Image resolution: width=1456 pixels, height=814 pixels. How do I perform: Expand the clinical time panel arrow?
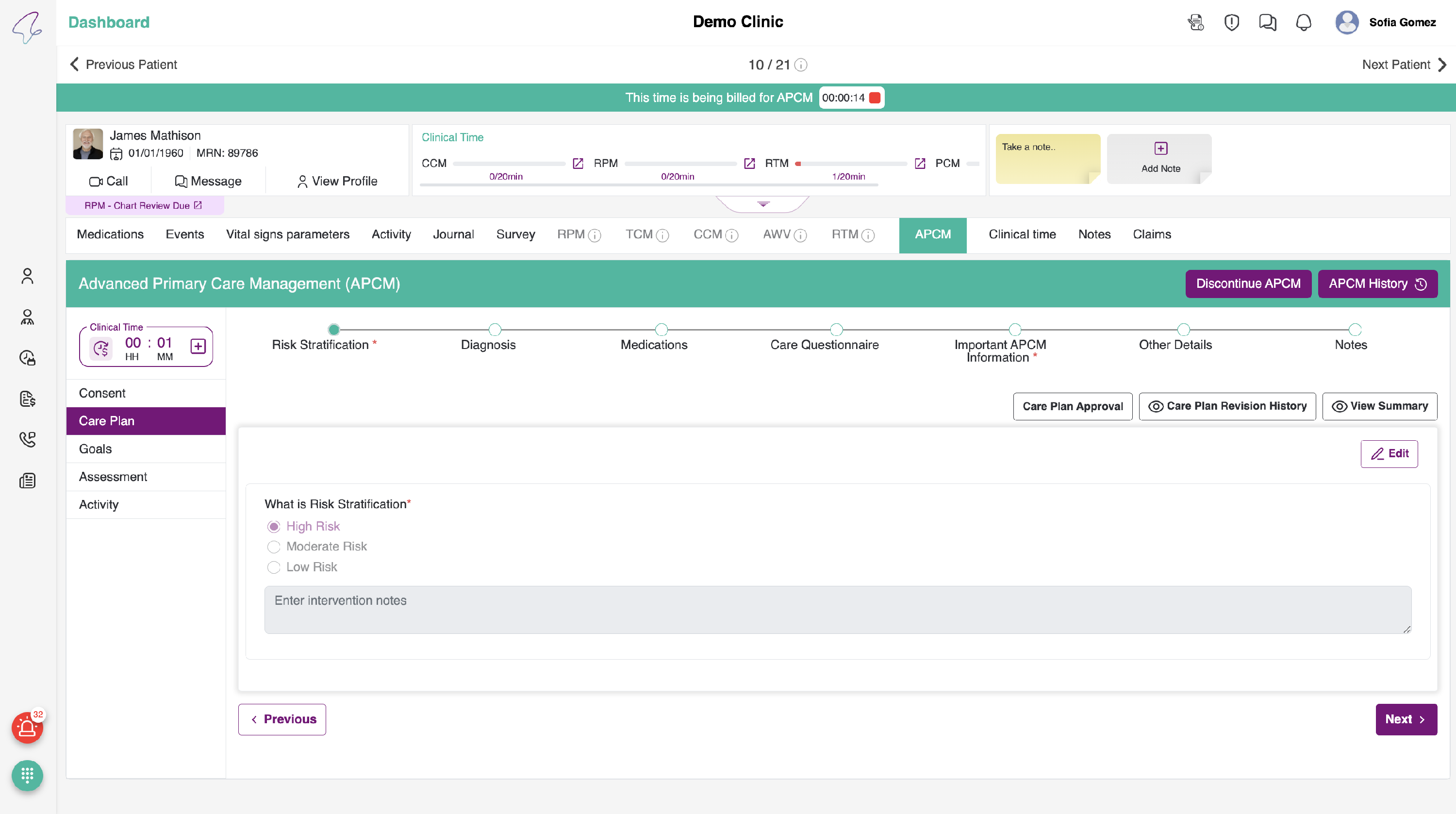tap(762, 204)
